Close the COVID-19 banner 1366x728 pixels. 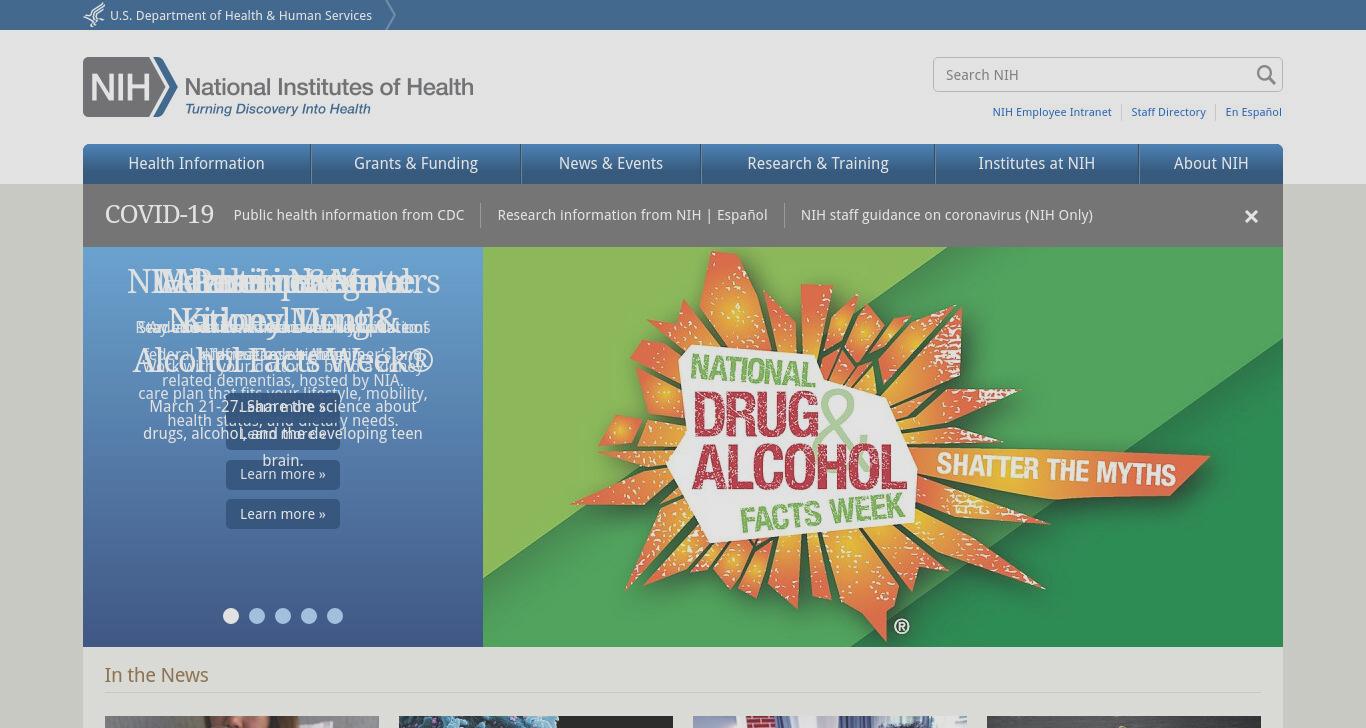pos(1251,216)
